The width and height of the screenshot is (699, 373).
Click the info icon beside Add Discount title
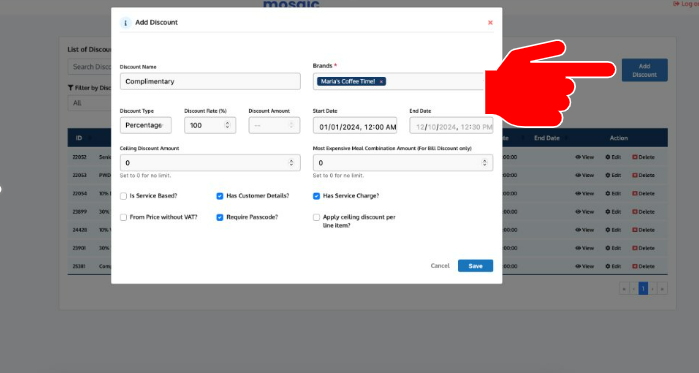[125, 23]
